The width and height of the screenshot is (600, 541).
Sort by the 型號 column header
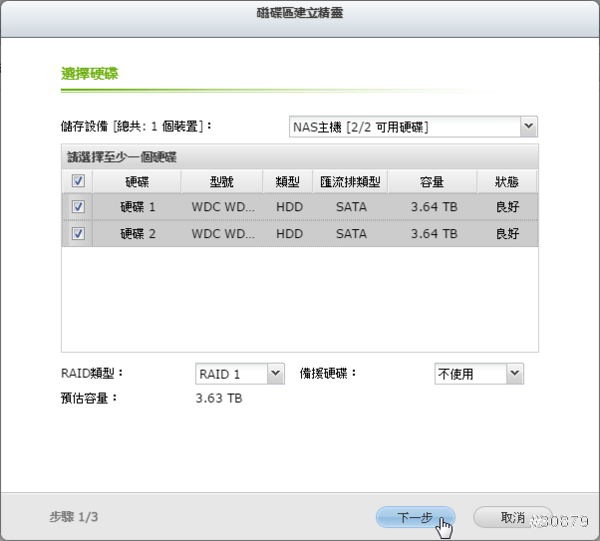(x=222, y=182)
